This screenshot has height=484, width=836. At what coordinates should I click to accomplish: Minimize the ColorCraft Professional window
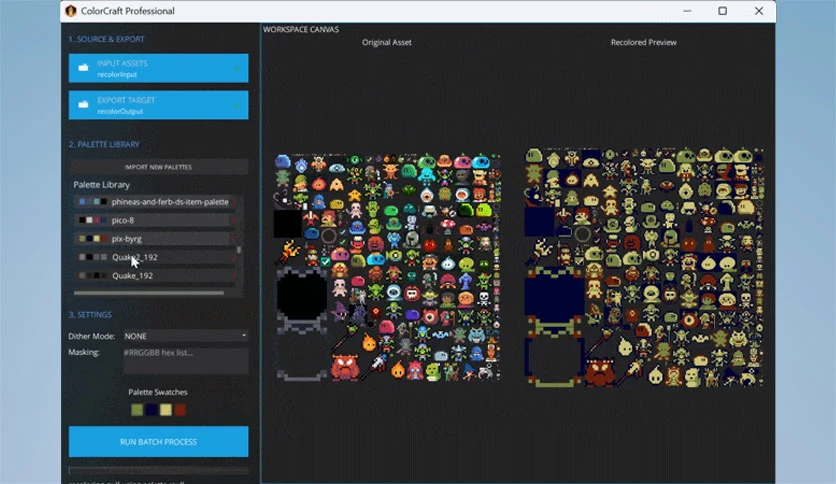687,11
